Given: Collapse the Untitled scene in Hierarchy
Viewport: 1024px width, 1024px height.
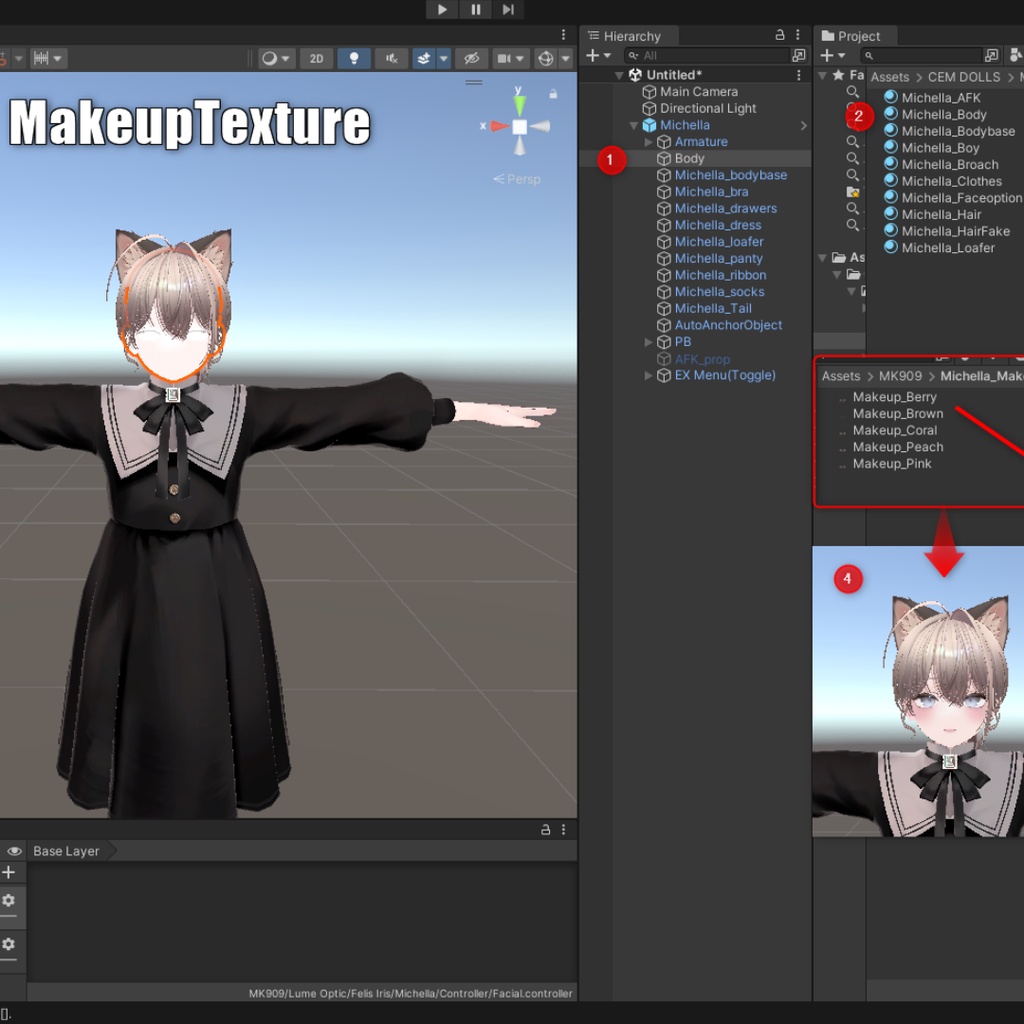Looking at the screenshot, I should (618, 75).
